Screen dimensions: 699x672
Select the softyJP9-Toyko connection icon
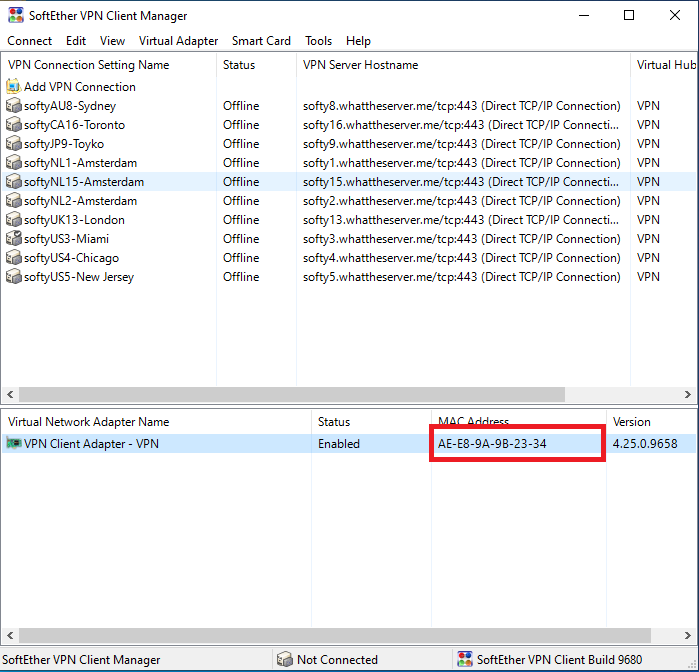(13, 144)
